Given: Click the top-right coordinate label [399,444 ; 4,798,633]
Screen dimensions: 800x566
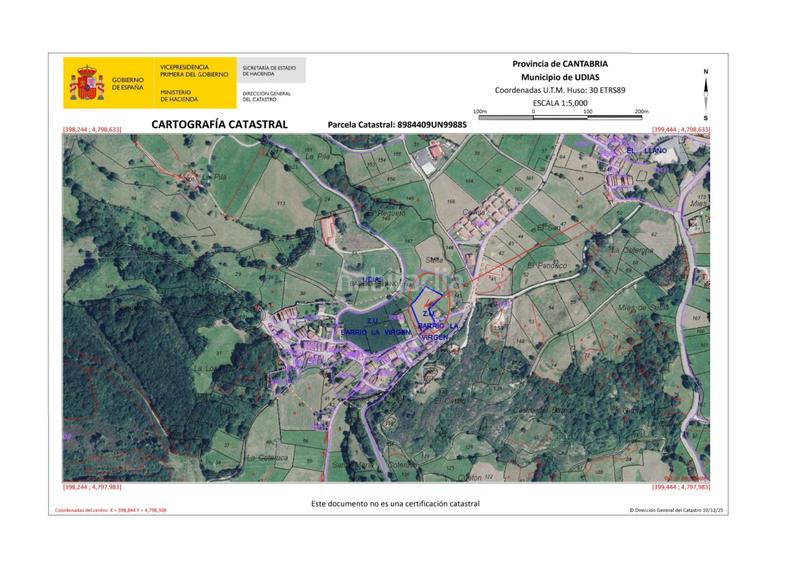Looking at the screenshot, I should (x=680, y=130).
